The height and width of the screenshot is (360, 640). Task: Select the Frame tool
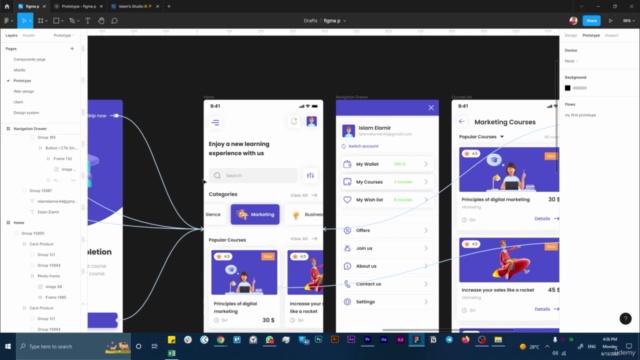coord(40,20)
